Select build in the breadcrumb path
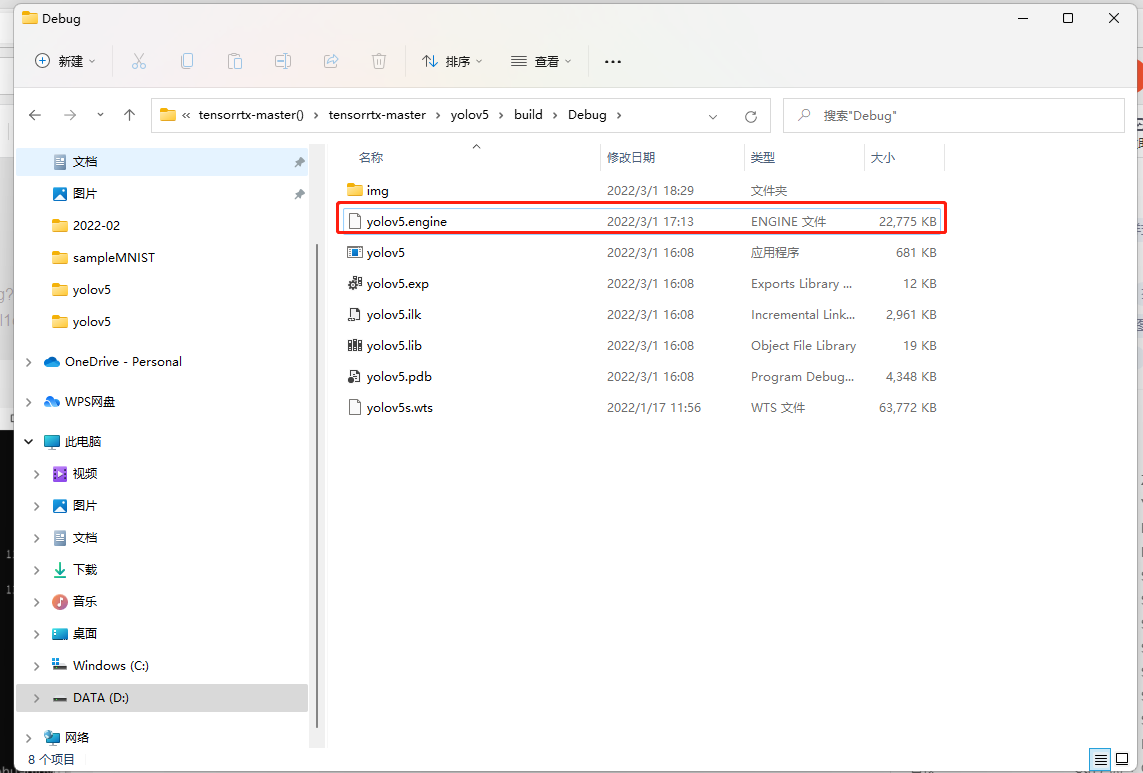The image size is (1143, 773). point(528,115)
